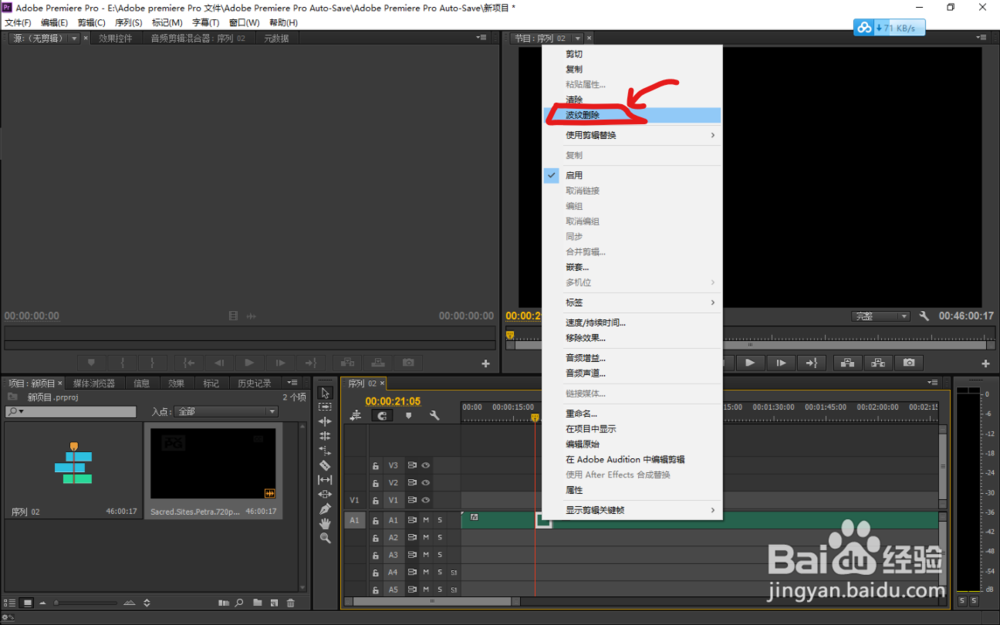This screenshot has height=625, width=1000.
Task: Solo audio track A2
Action: [x=440, y=538]
